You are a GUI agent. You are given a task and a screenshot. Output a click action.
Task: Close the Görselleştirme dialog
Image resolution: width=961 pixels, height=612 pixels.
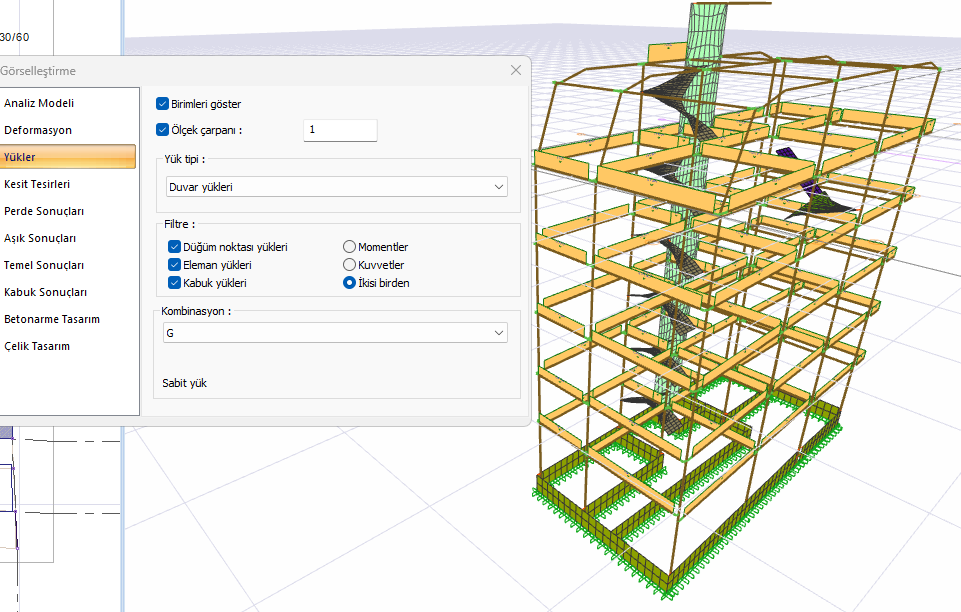516,70
